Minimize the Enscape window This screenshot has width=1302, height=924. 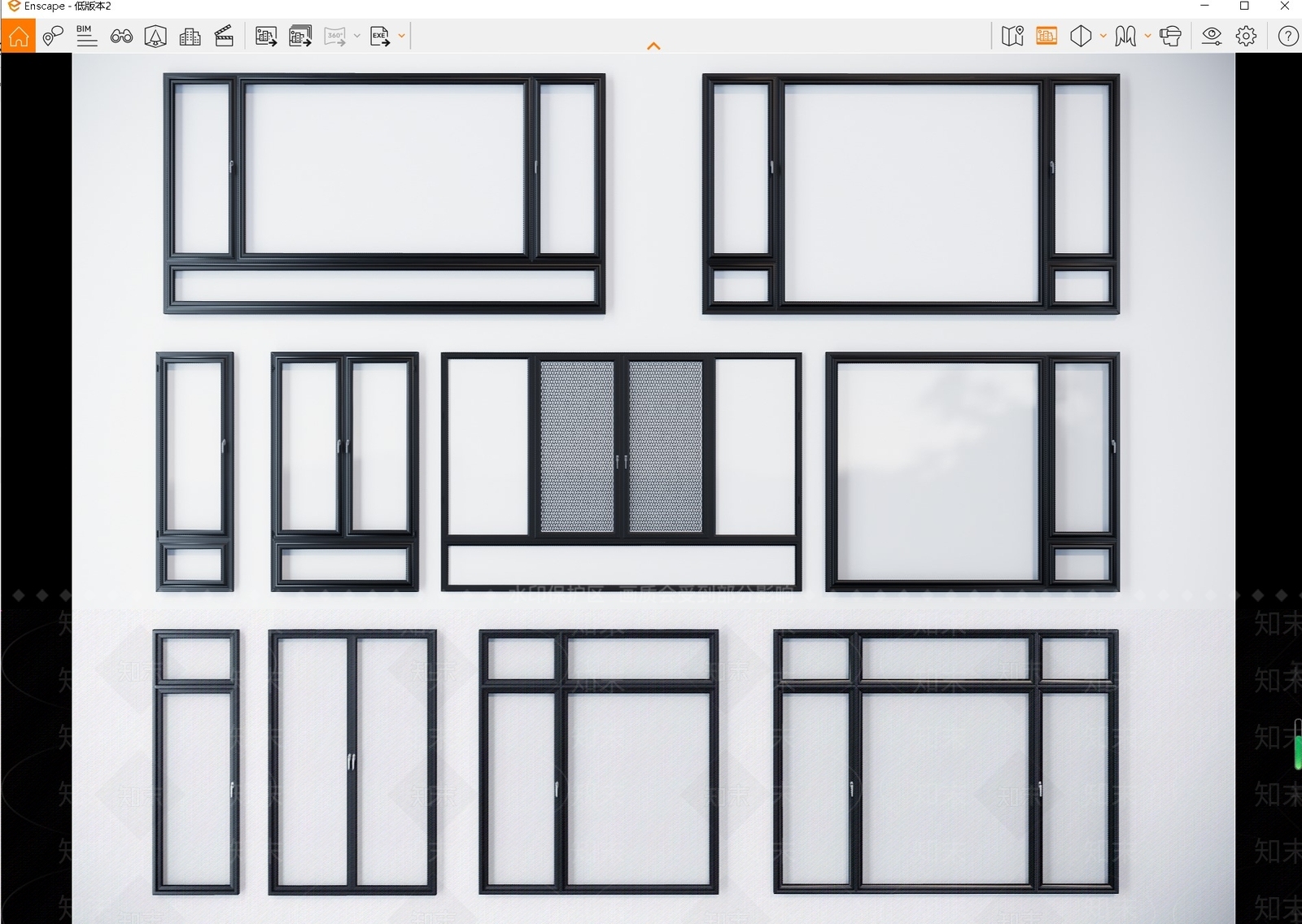[x=1204, y=7]
